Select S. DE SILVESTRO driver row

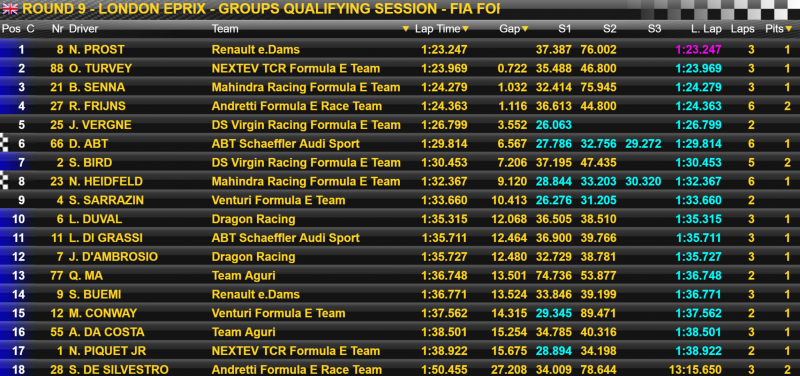(400, 369)
